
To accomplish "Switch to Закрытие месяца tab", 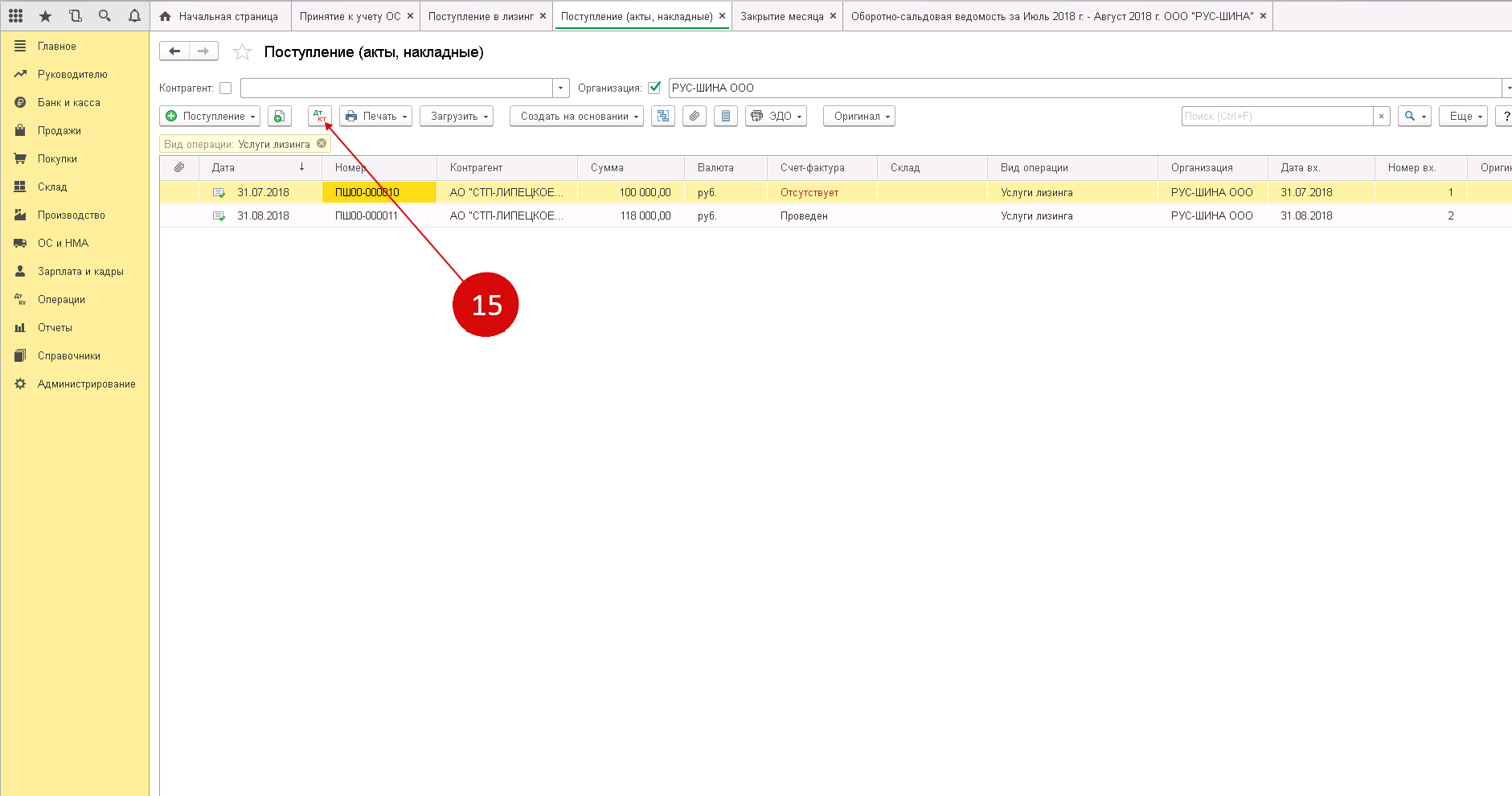I will point(781,16).
